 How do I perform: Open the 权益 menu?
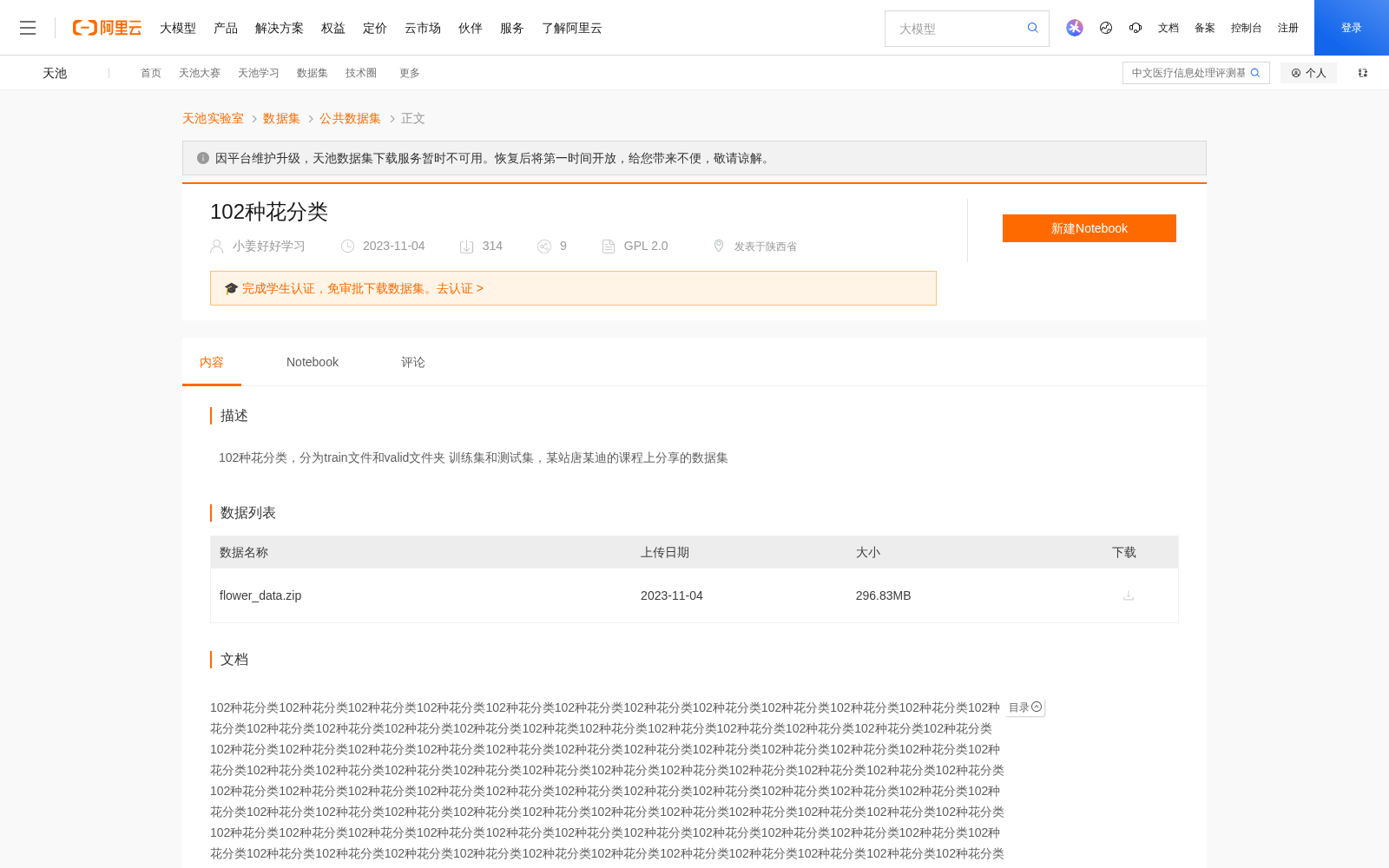[x=333, y=28]
